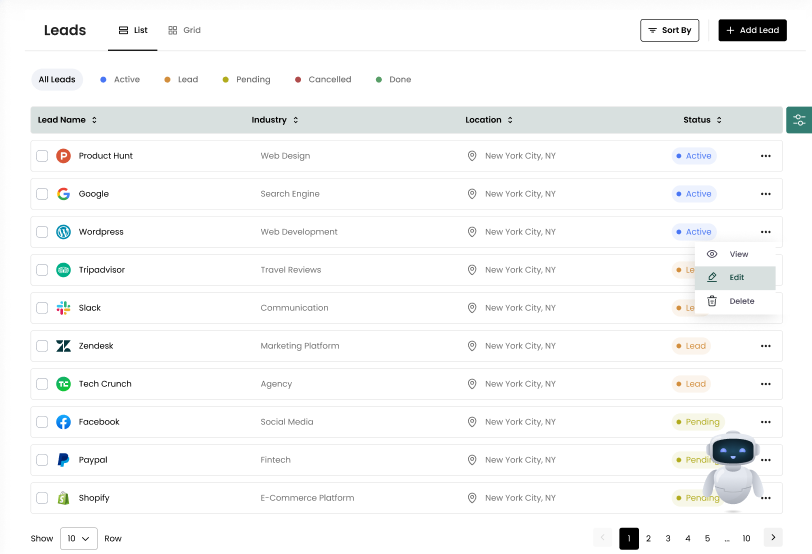Viewport: 812px width, 554px height.
Task: Click the next page arrow icon
Action: click(x=772, y=538)
